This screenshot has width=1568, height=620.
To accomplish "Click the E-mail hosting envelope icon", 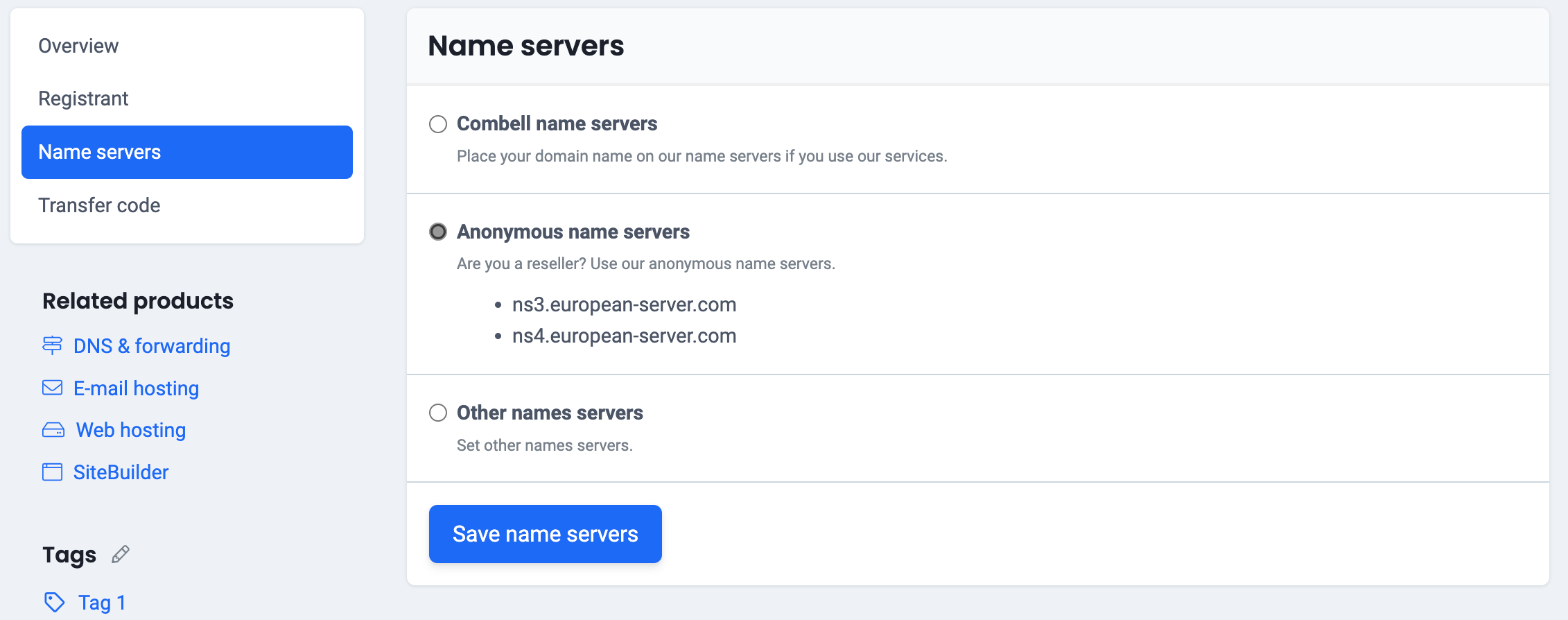I will [52, 388].
